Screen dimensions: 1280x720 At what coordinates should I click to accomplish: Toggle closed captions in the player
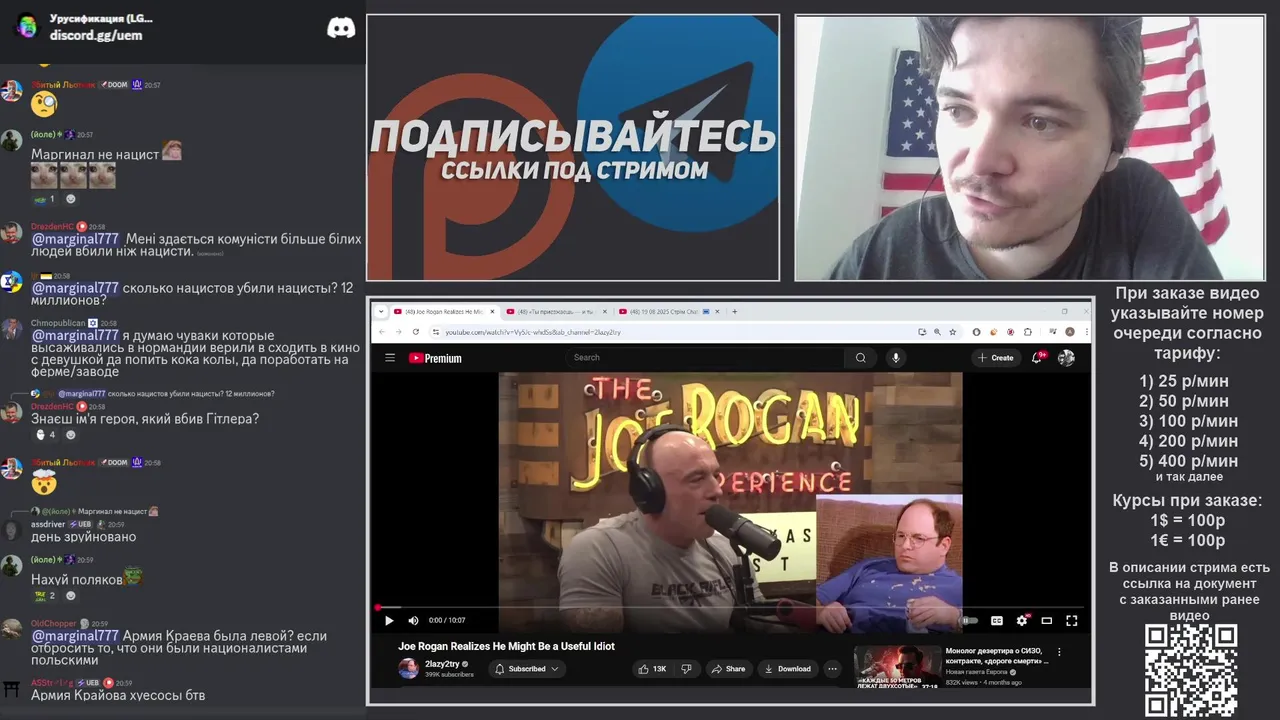coord(996,621)
